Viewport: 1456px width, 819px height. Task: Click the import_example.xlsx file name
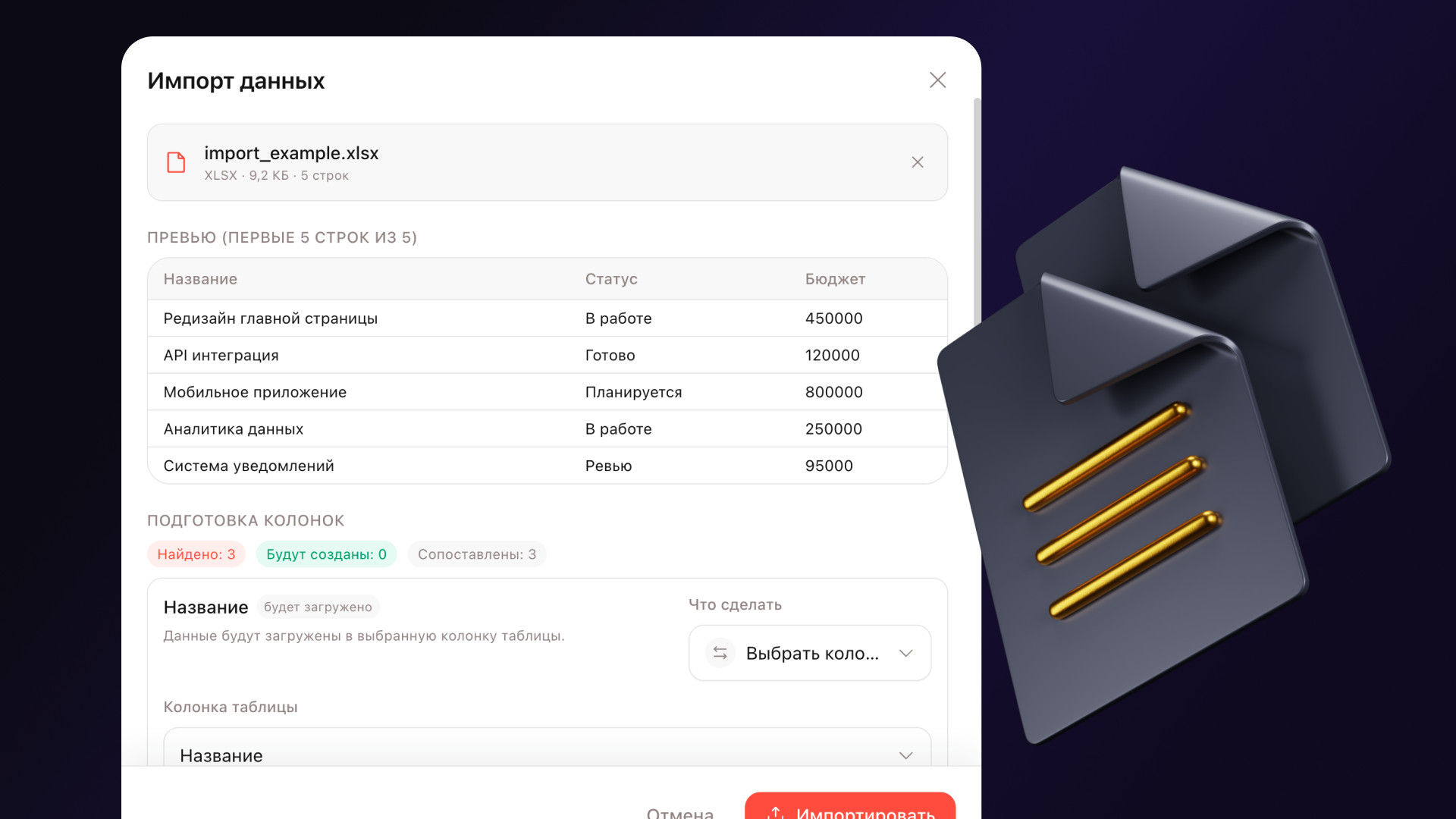click(291, 153)
